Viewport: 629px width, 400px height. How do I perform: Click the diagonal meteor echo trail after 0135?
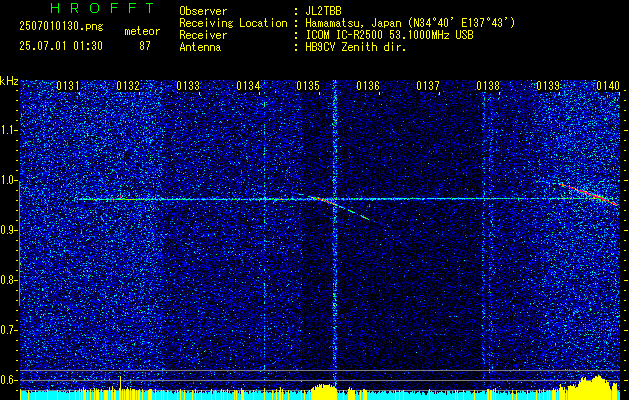pyautogui.click(x=350, y=211)
